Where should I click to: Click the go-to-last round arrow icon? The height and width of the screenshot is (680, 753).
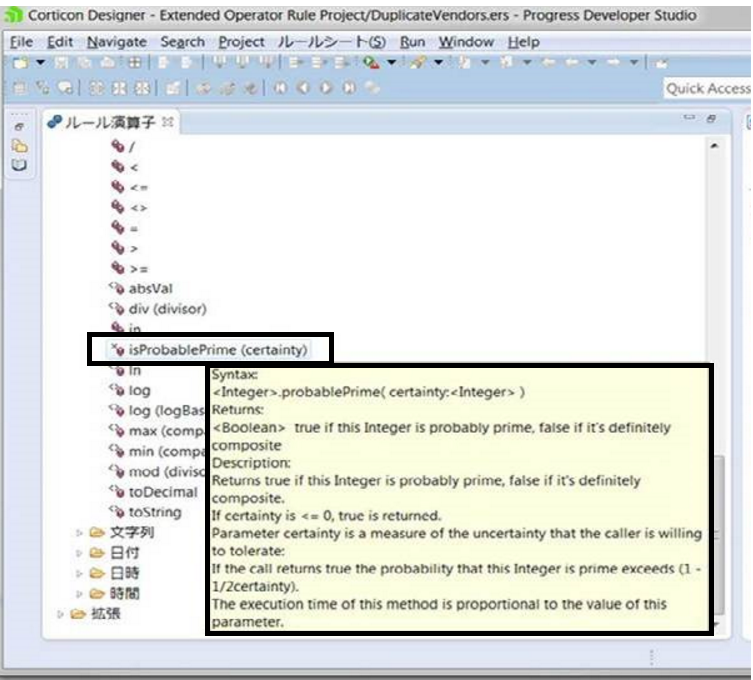pyautogui.click(x=350, y=88)
